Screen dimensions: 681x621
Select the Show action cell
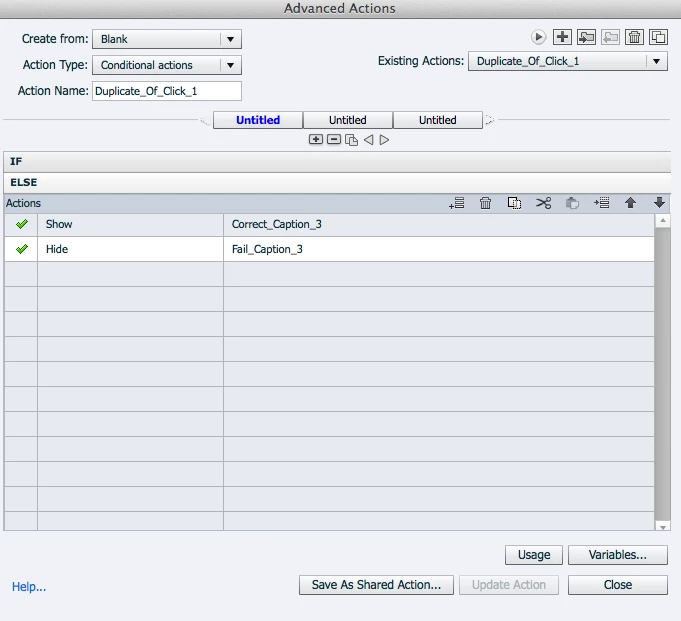(x=130, y=225)
